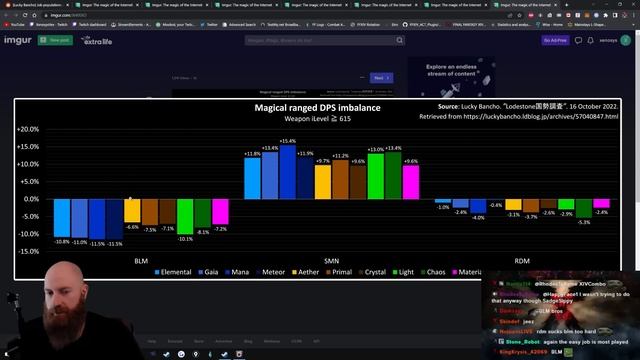Click the BLM Elemental light-blue bar

pos(62,218)
